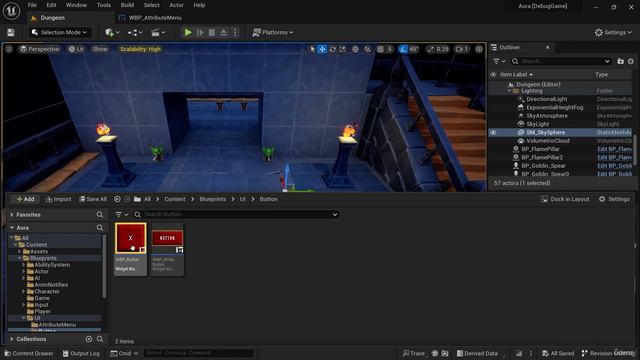Open the Cinematics clapperboard menu
This screenshot has width=640, height=360.
[x=158, y=32]
